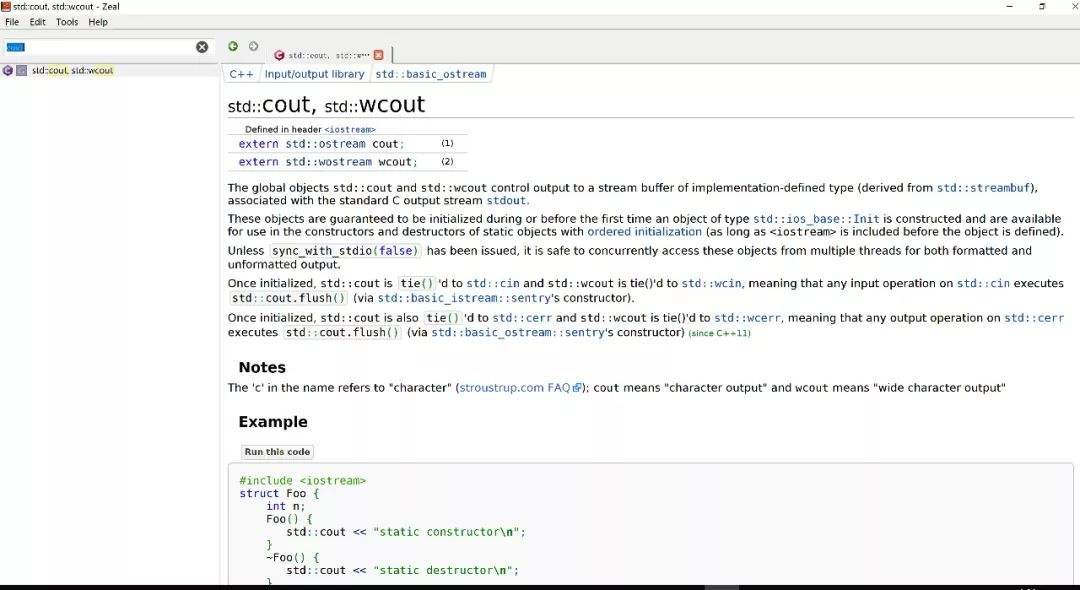Click the docset icon beside std::cout result
This screenshot has height=590, width=1080.
pos(8,70)
